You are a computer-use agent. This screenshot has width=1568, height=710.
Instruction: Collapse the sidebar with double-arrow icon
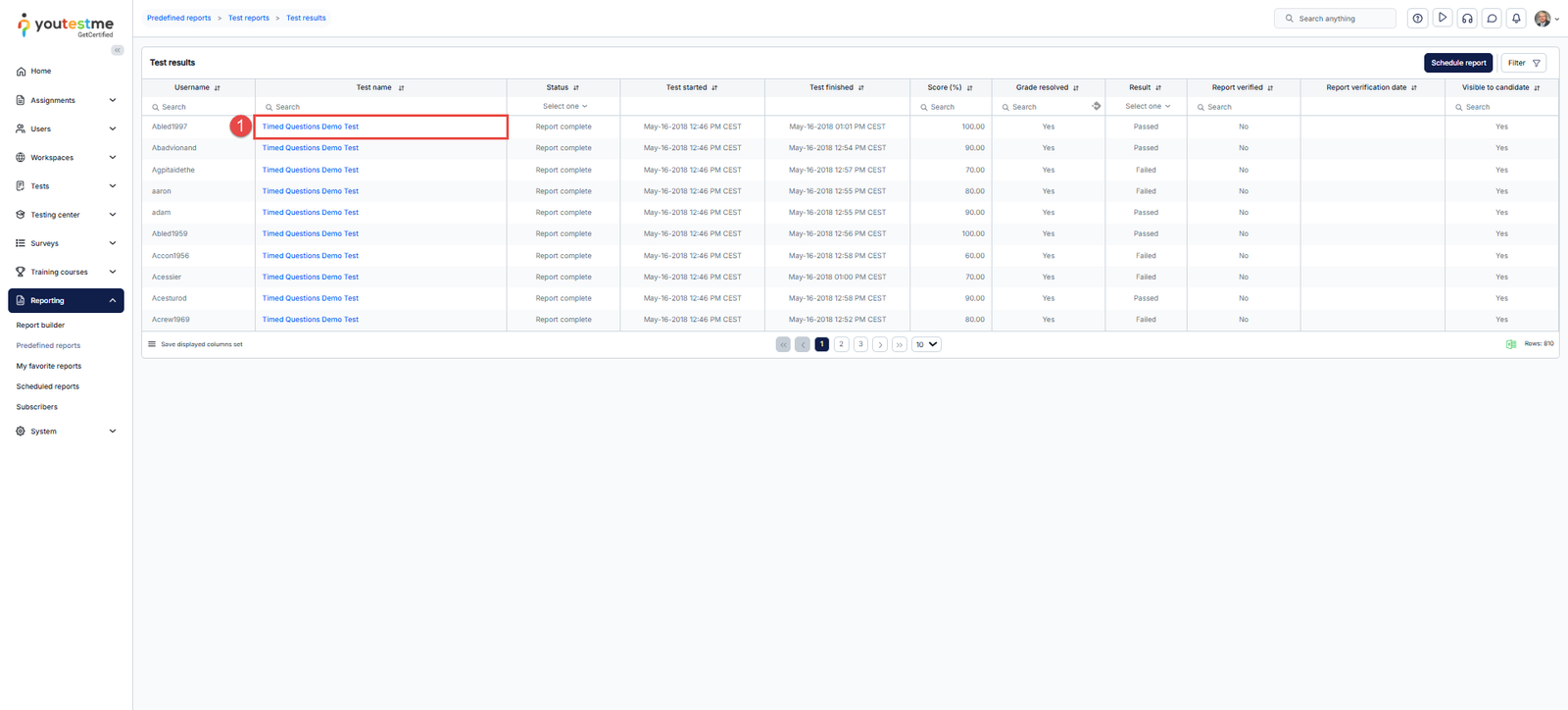(118, 50)
